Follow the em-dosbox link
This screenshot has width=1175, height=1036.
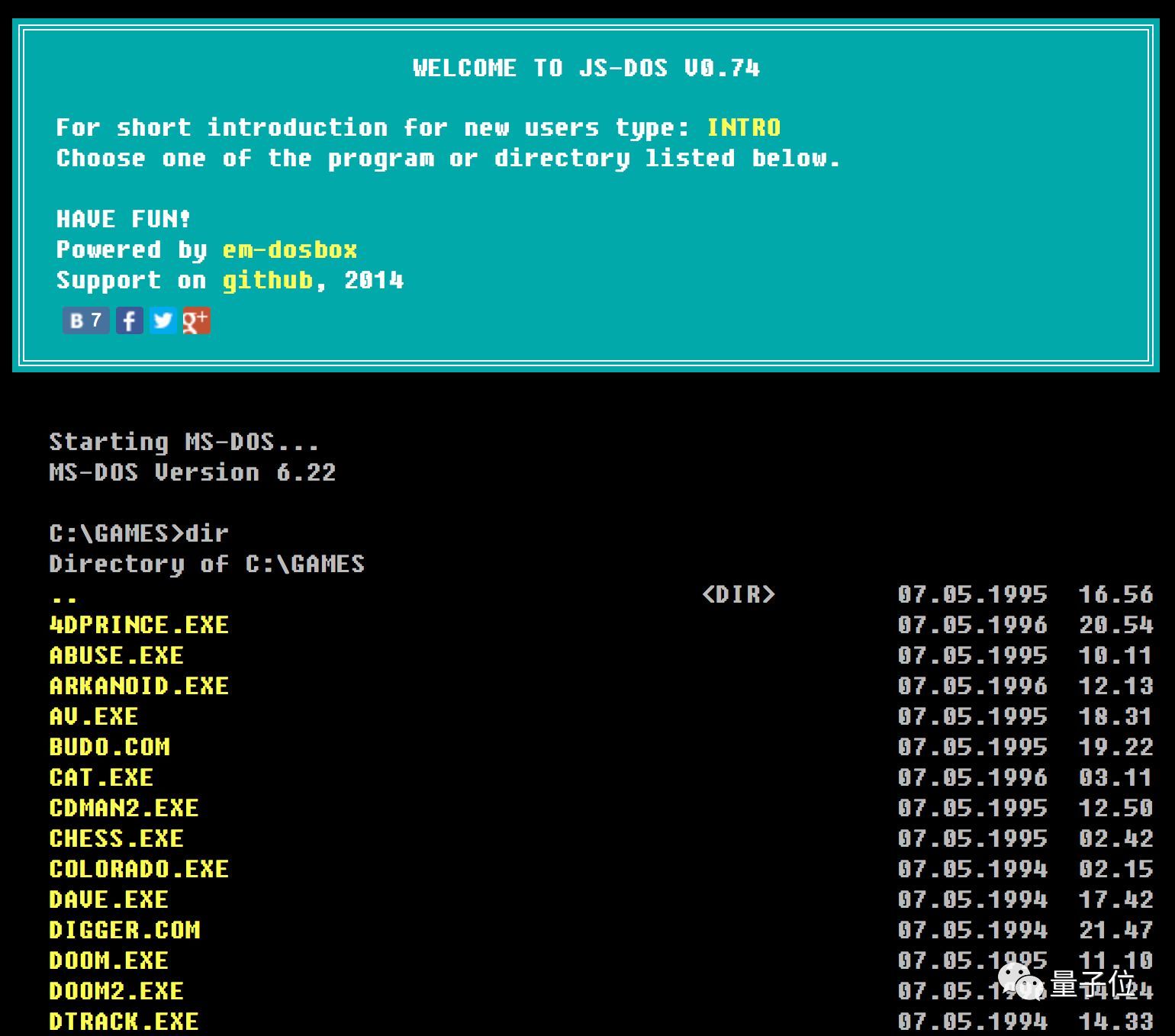[289, 249]
